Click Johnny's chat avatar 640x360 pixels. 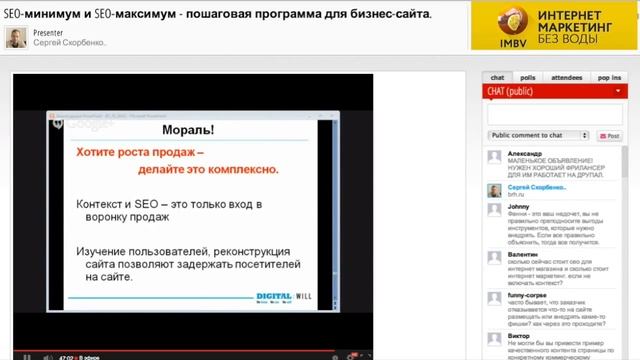(494, 210)
